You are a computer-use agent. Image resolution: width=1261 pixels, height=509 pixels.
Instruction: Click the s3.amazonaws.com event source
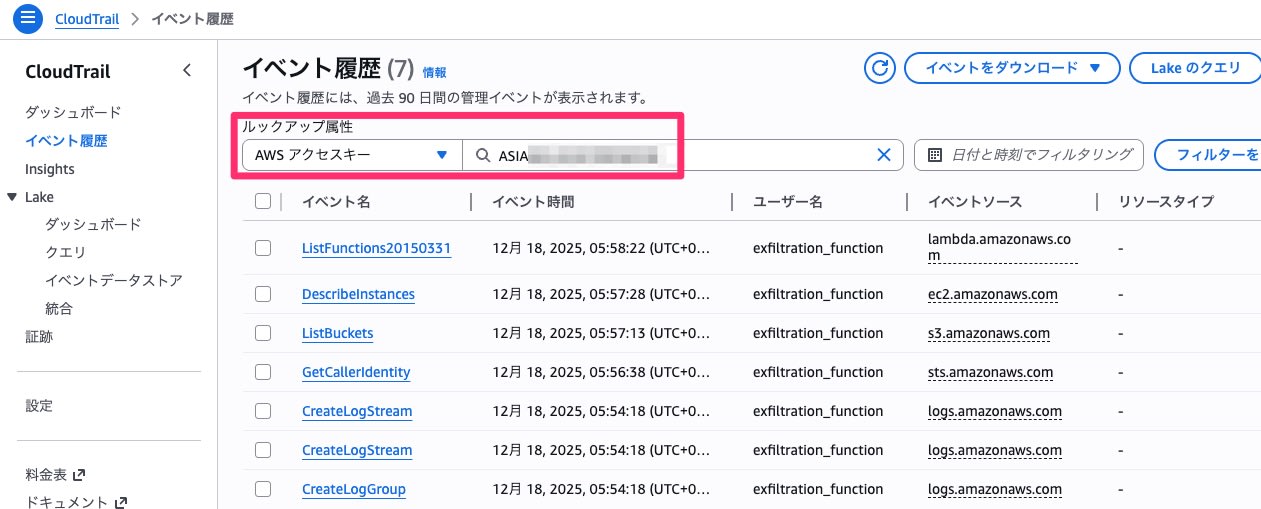tap(989, 333)
